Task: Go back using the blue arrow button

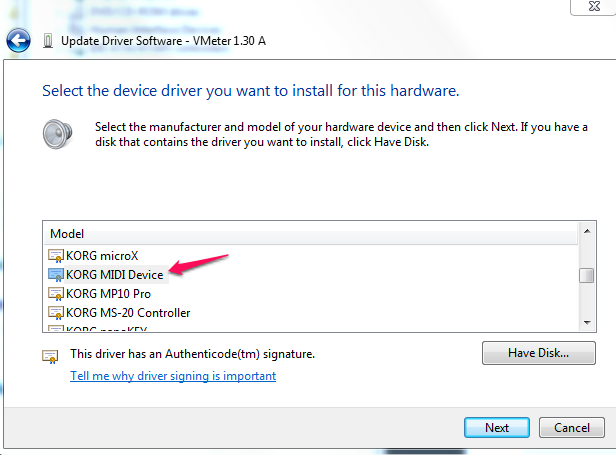Action: point(18,40)
